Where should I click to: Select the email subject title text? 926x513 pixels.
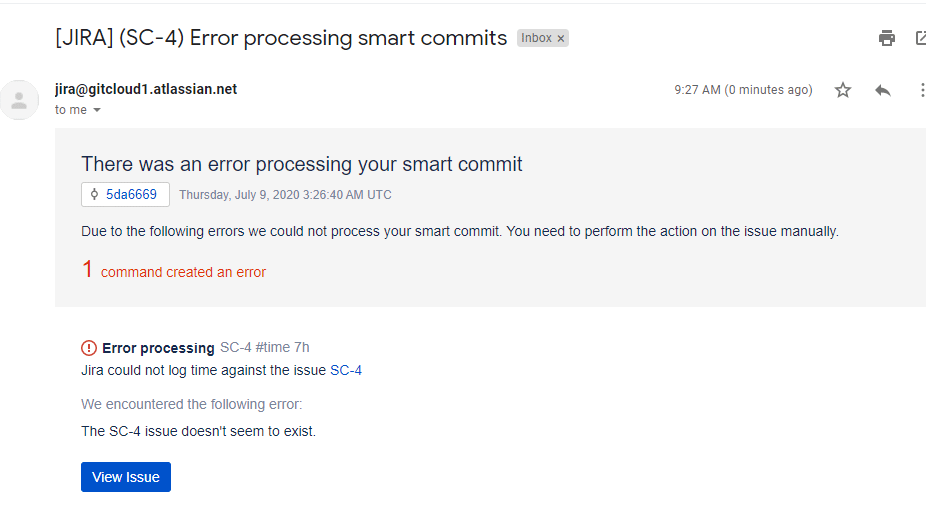click(x=281, y=38)
